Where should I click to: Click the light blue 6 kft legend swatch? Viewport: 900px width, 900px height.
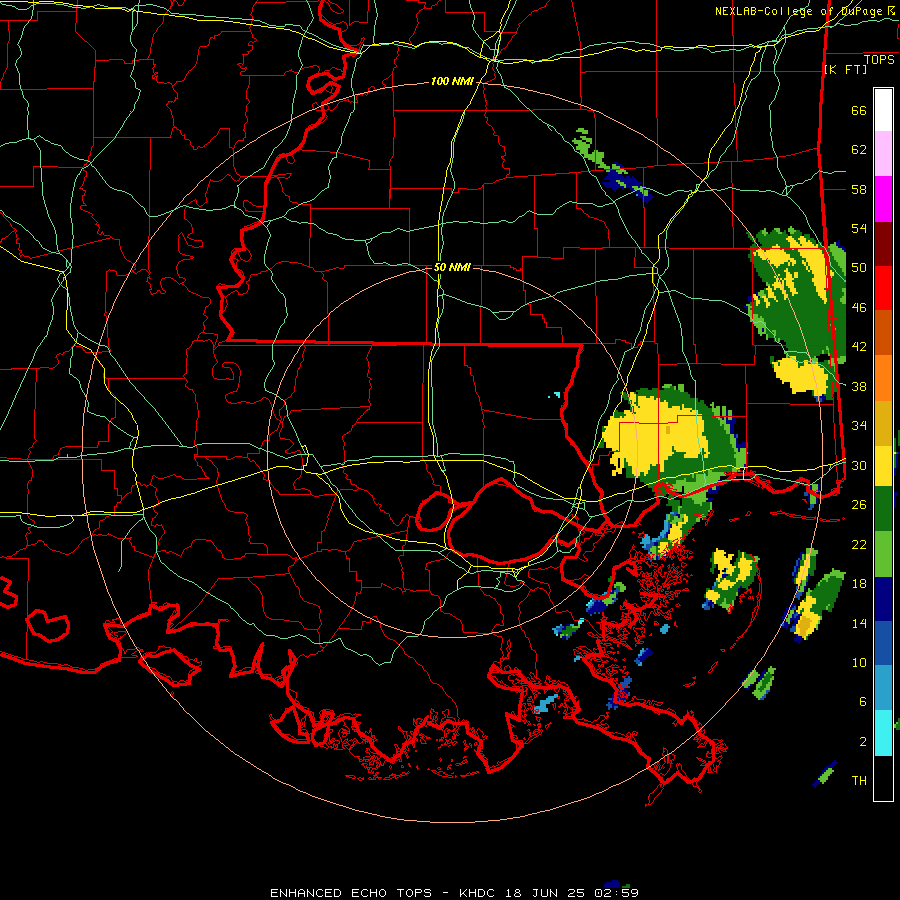[x=883, y=688]
